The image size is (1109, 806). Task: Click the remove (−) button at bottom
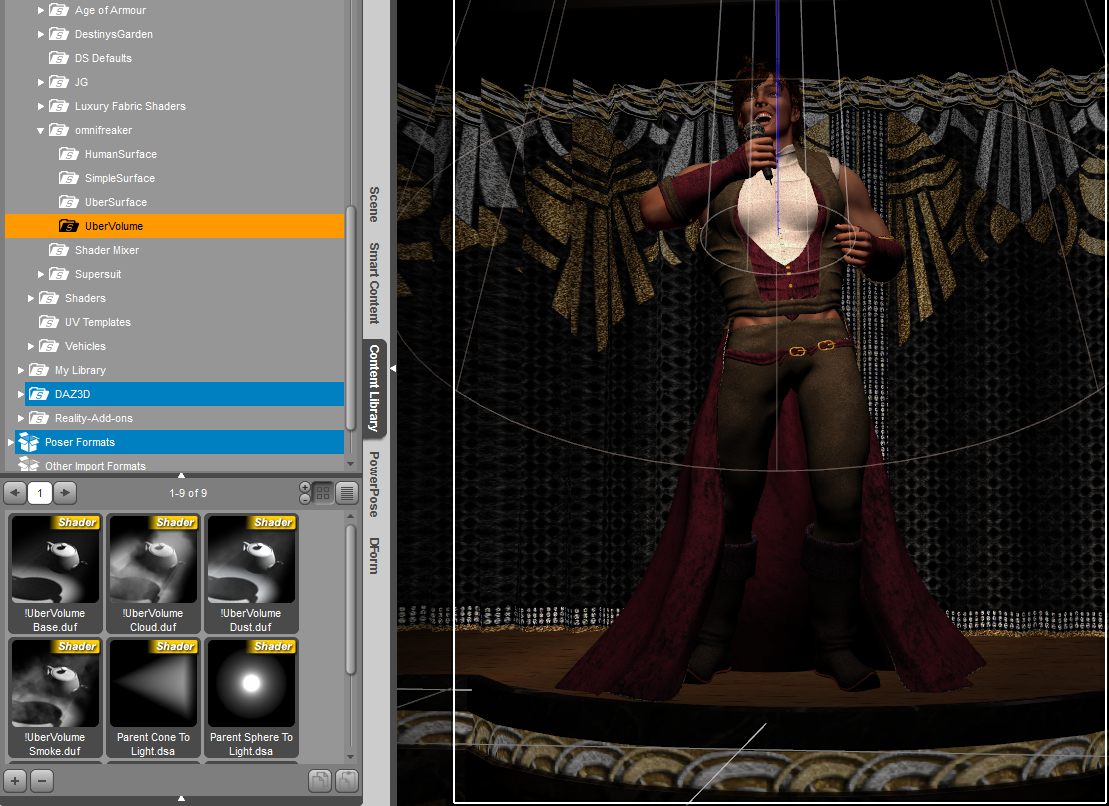coord(42,781)
